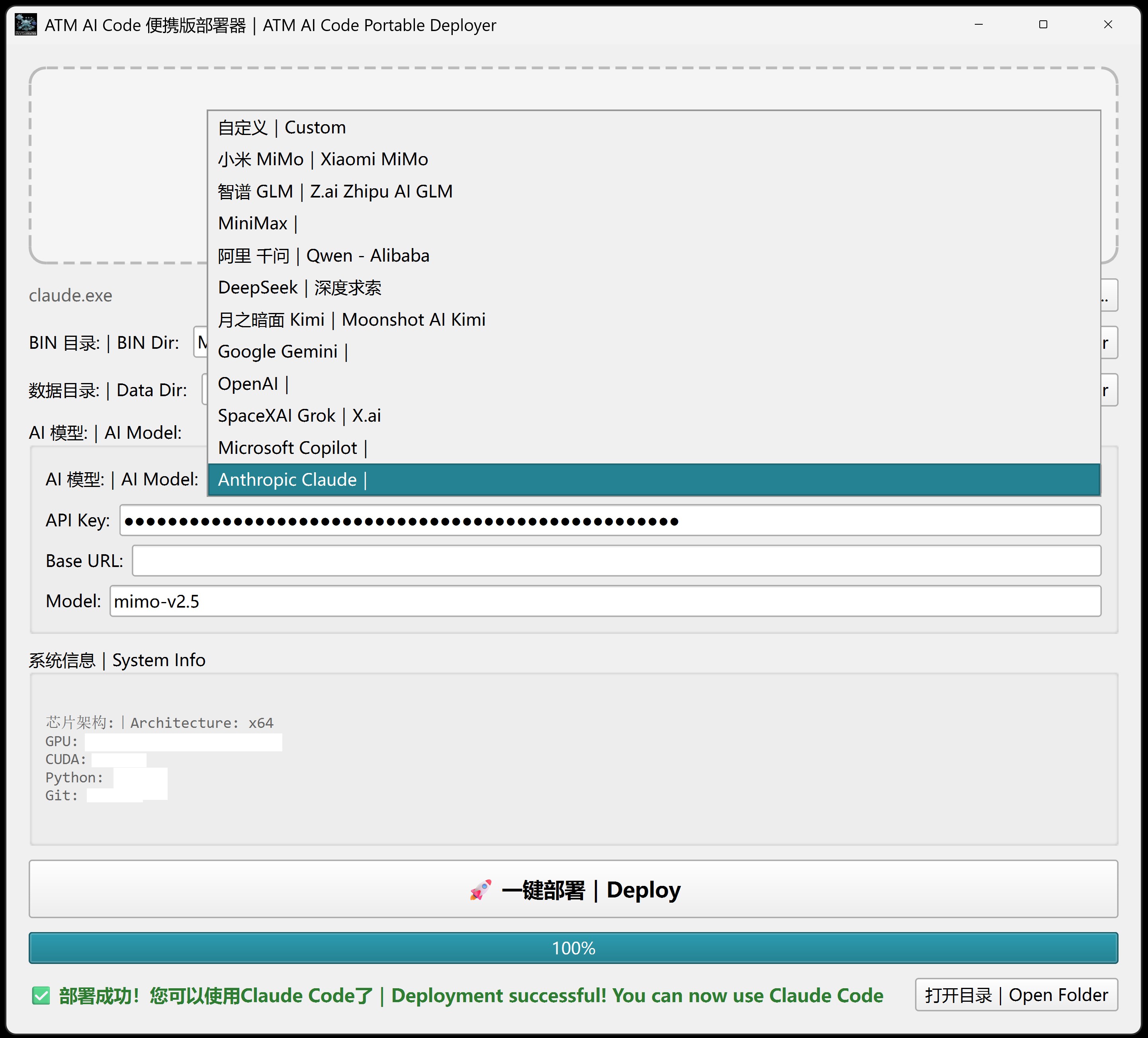Choose Microsoft Copilot from the list
The width and height of the screenshot is (1148, 1038).
click(x=654, y=448)
